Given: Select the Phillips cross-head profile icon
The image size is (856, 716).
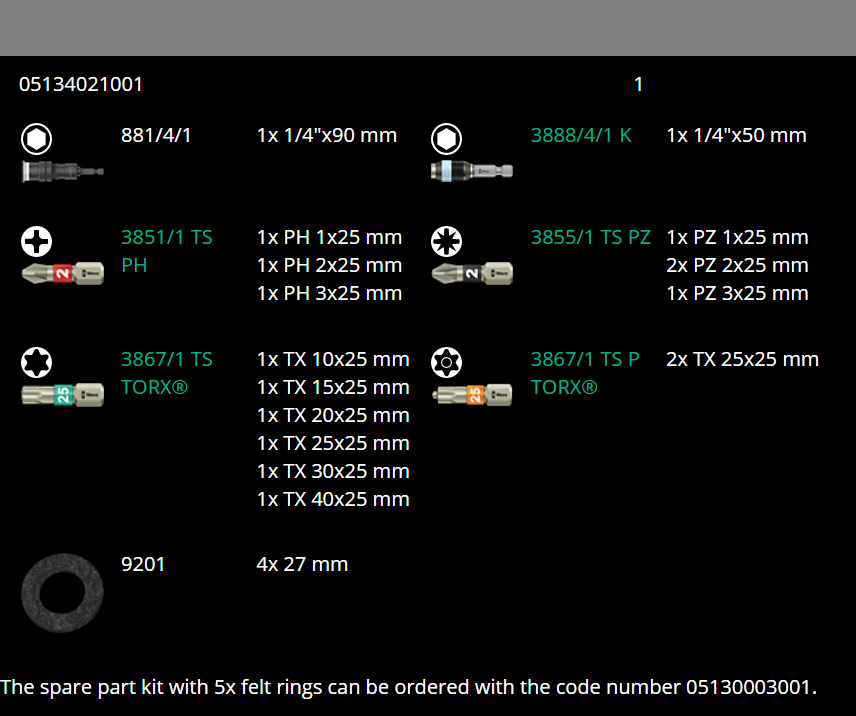Looking at the screenshot, I should [x=37, y=241].
